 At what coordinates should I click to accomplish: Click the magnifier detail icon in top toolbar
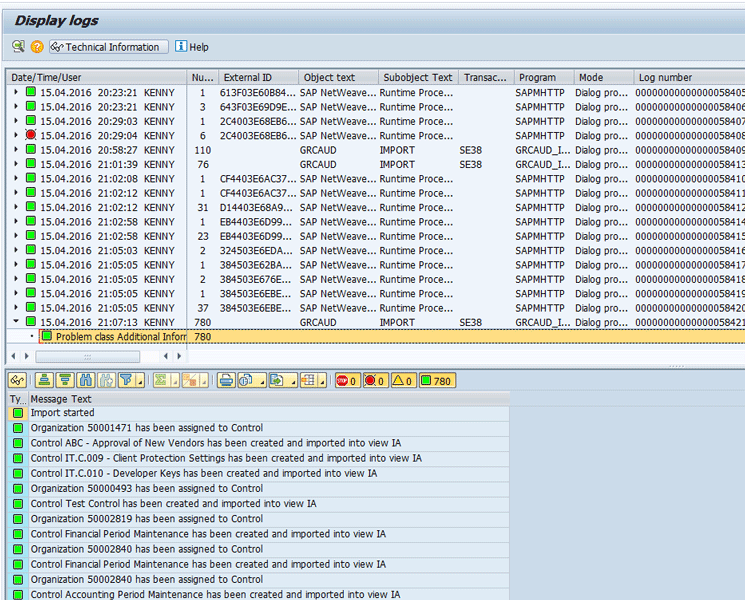[18, 47]
